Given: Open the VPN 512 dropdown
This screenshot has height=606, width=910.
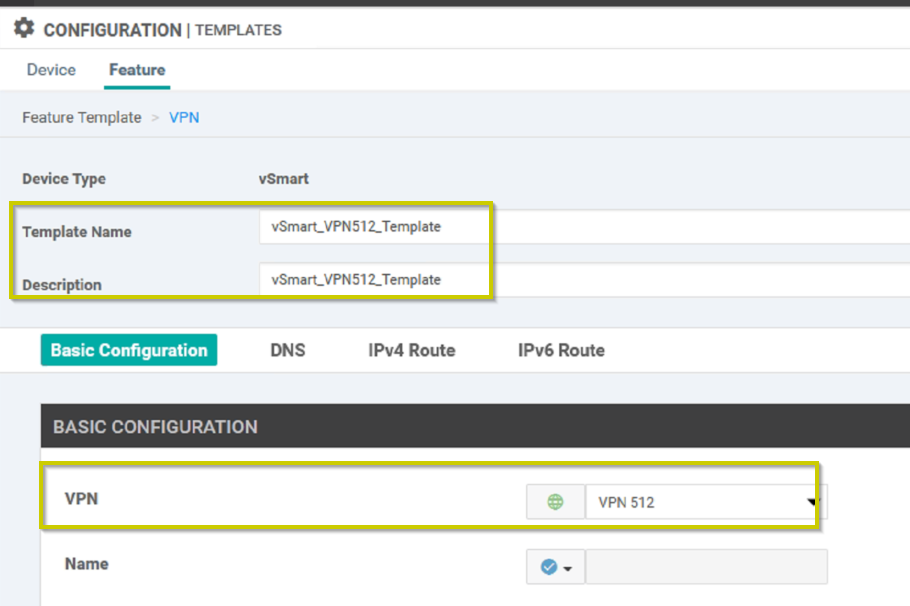Looking at the screenshot, I should point(706,502).
